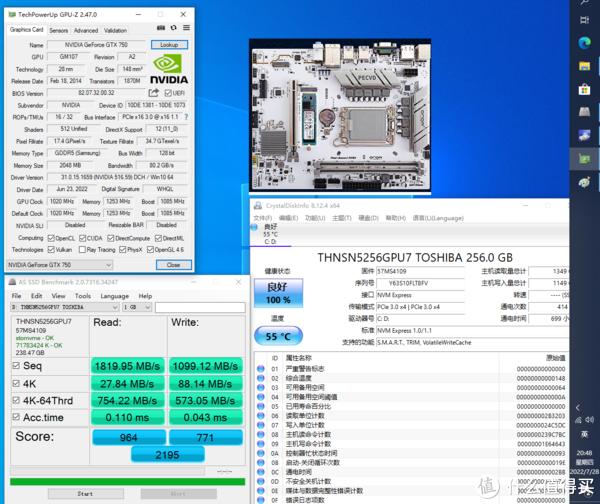Enable the Ray Tracing checkbox
This screenshot has width=600, height=504.
coord(82,250)
